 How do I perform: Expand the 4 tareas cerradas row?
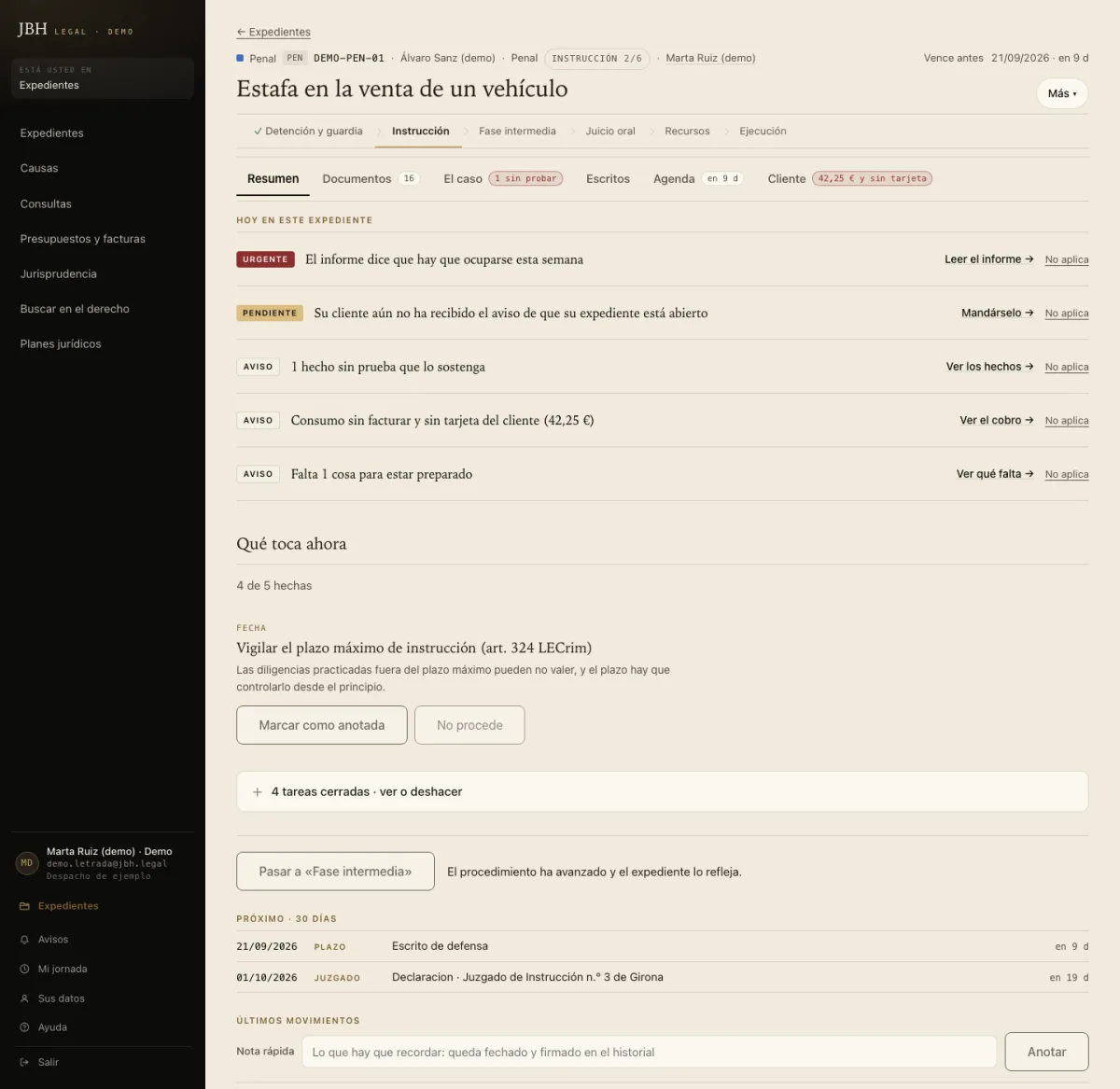click(x=662, y=791)
